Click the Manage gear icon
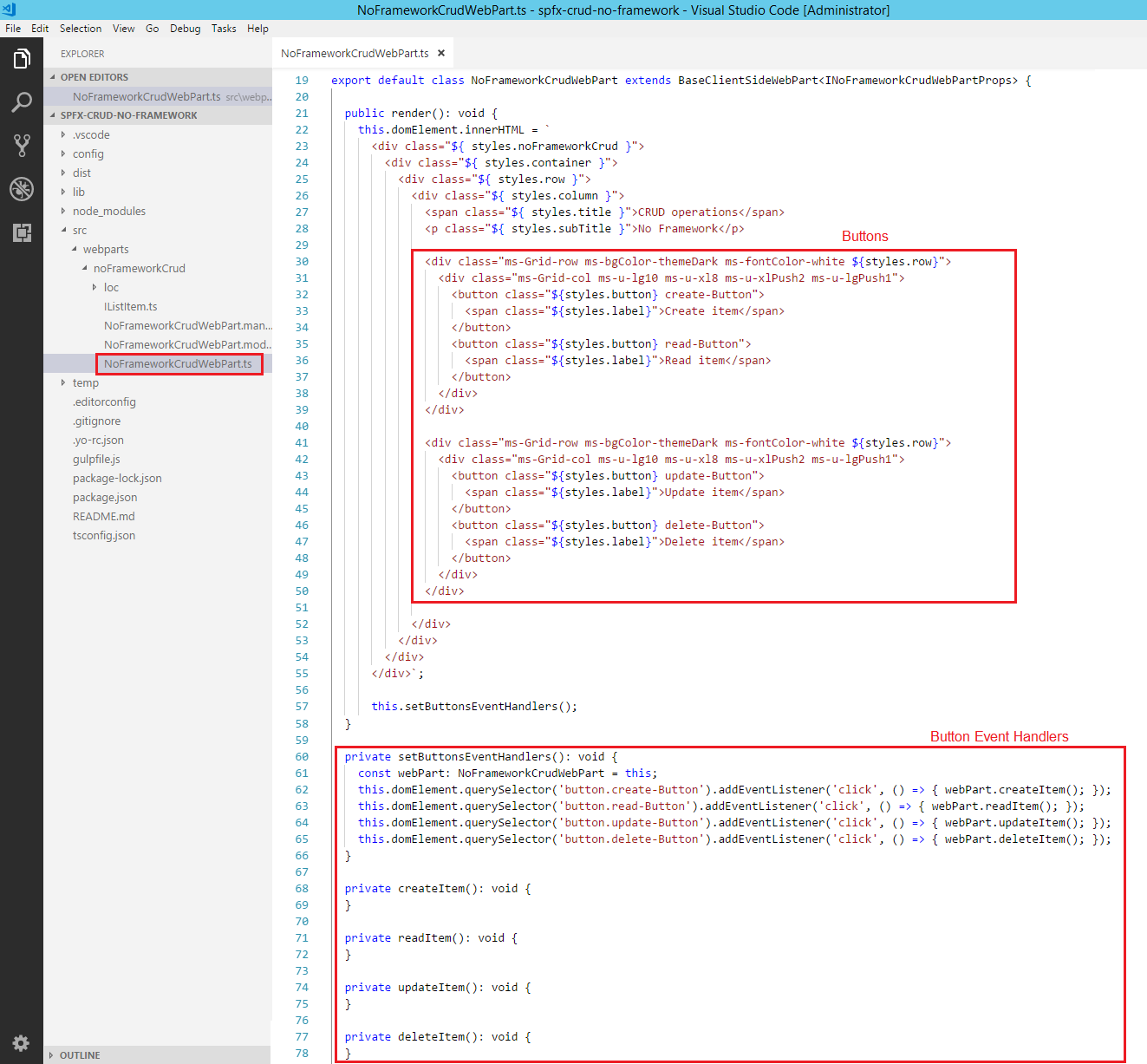1147x1064 pixels. click(x=22, y=1042)
